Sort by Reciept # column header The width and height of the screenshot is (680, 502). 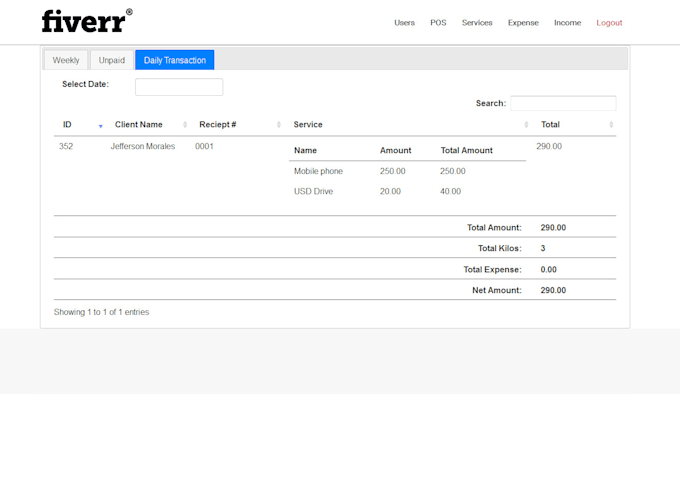[x=238, y=125]
